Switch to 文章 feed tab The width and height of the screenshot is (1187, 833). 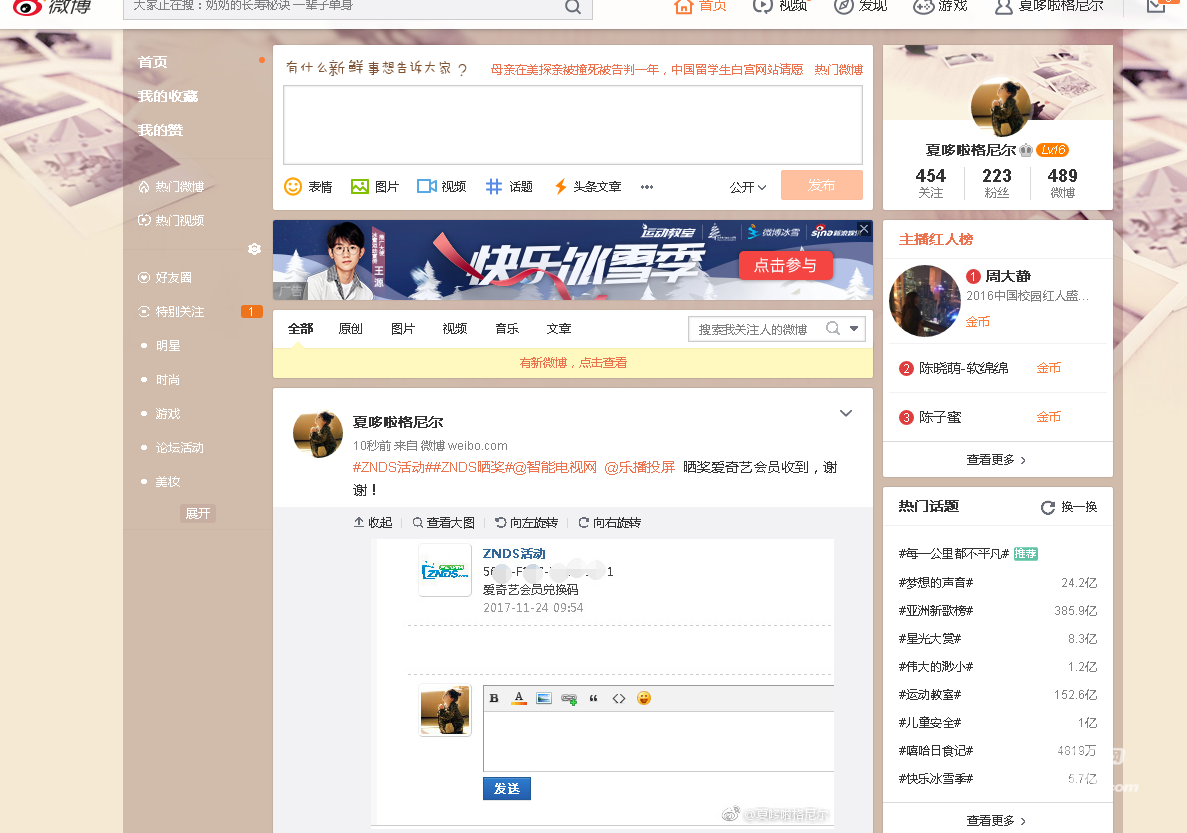coord(559,329)
